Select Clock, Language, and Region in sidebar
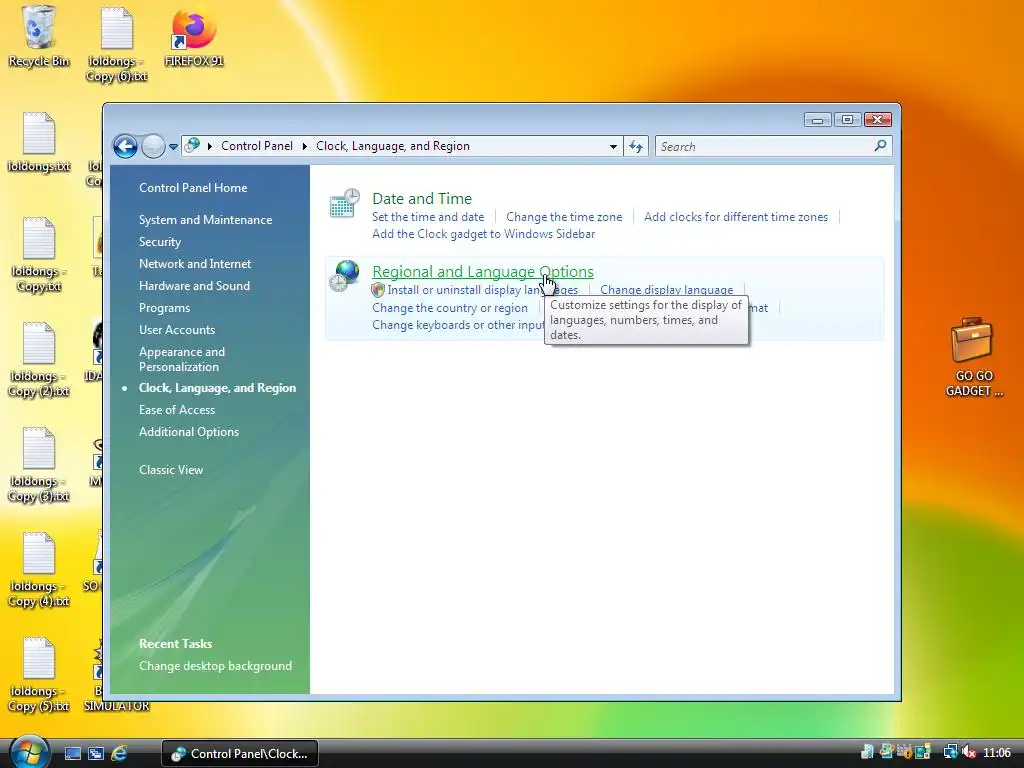1024x768 pixels. (x=217, y=388)
